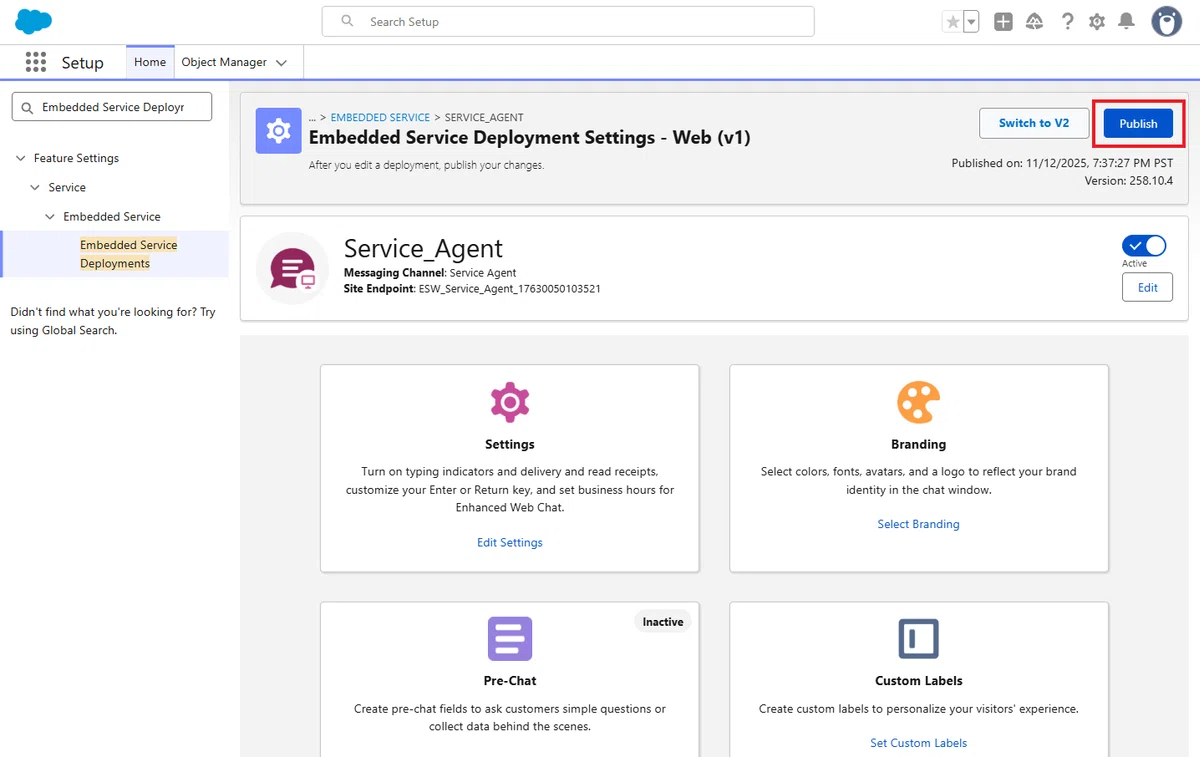
Task: Switch to the Home tab
Action: tap(150, 62)
